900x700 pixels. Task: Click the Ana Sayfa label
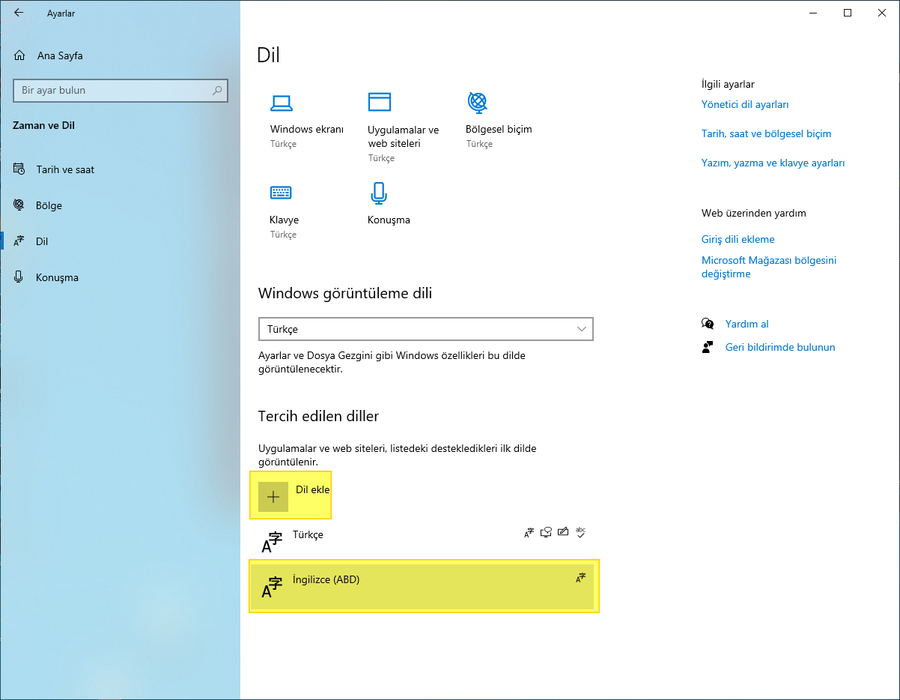pos(60,56)
